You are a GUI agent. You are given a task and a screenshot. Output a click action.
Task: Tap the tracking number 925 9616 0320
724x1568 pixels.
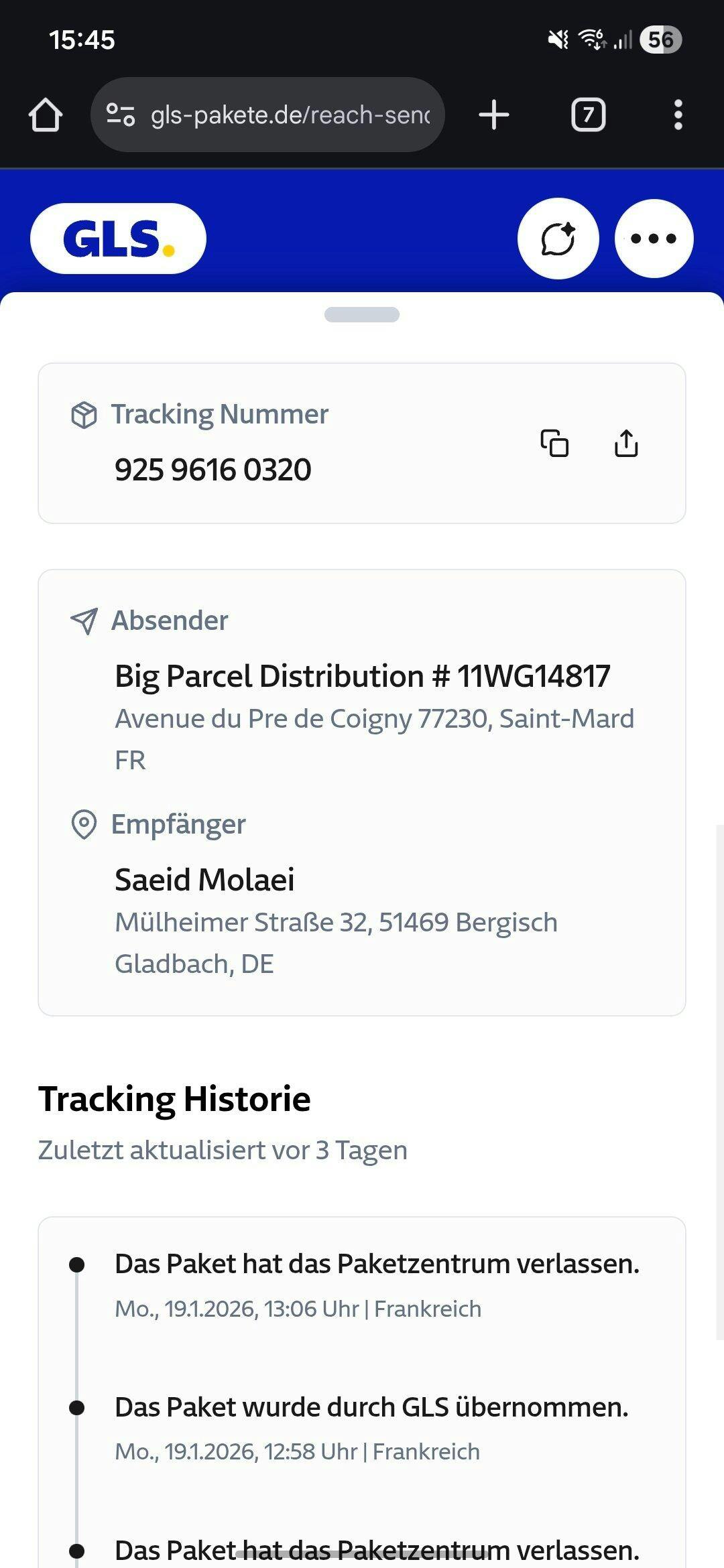[x=213, y=469]
